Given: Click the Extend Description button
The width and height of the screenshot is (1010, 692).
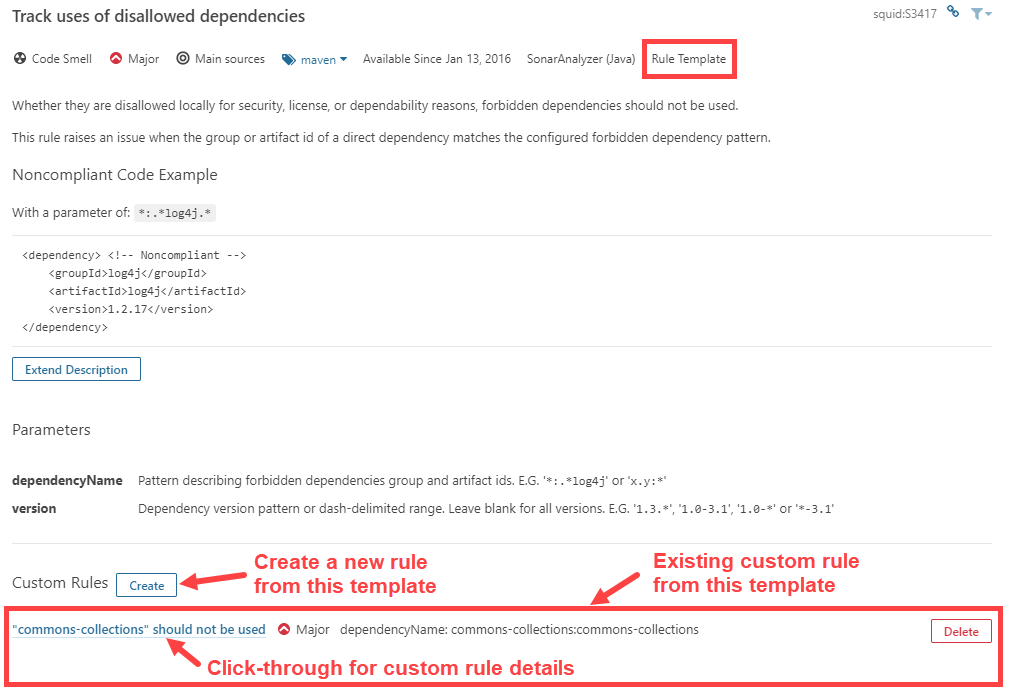Looking at the screenshot, I should click(x=76, y=369).
